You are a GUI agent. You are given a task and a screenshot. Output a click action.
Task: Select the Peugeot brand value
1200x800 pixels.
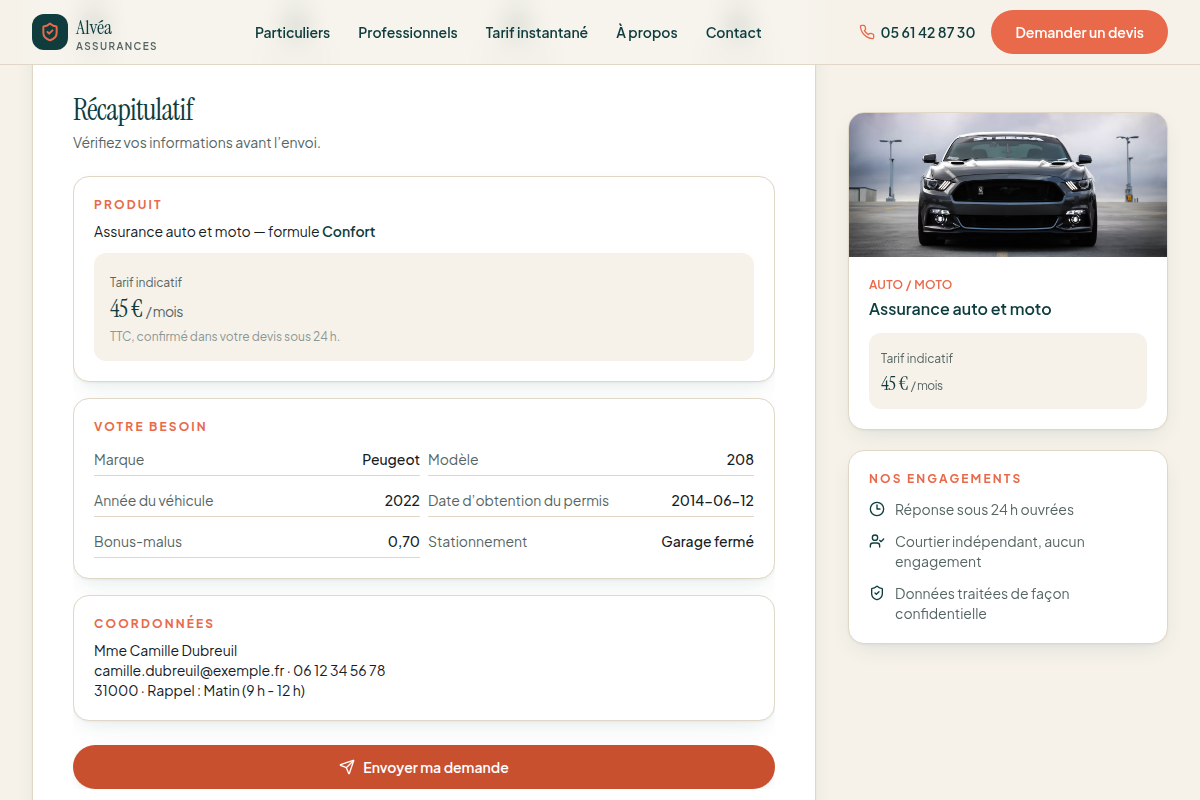(x=391, y=460)
